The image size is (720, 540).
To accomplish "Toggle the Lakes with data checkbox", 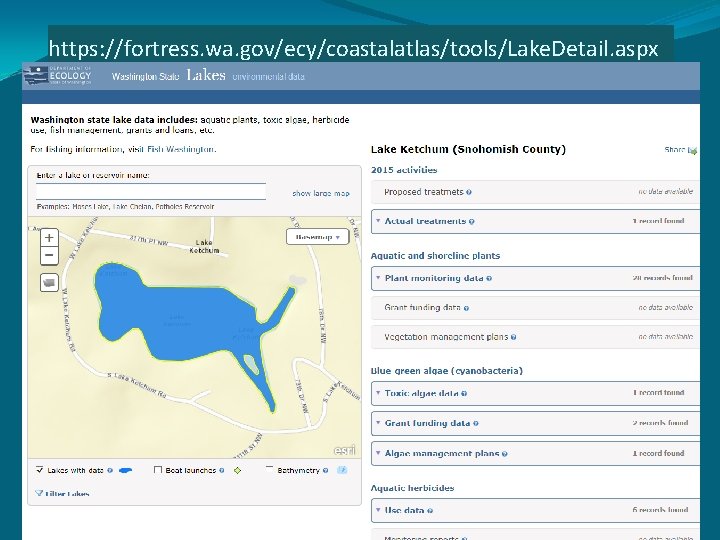I will click(x=39, y=470).
